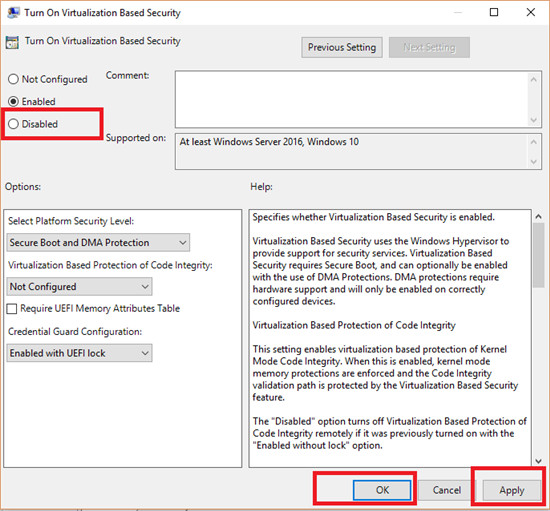
Task: Click the Comment box scroll down arrow
Action: 534,120
